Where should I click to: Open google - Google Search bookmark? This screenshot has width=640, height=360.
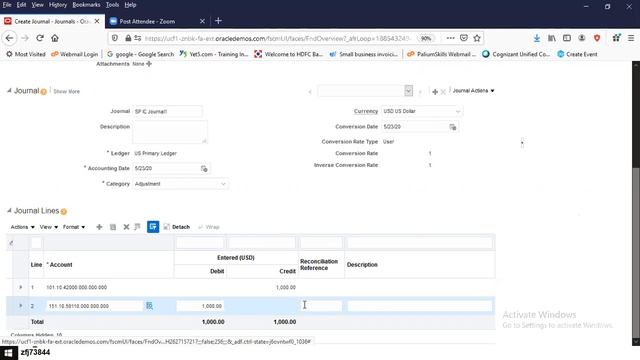click(140, 54)
